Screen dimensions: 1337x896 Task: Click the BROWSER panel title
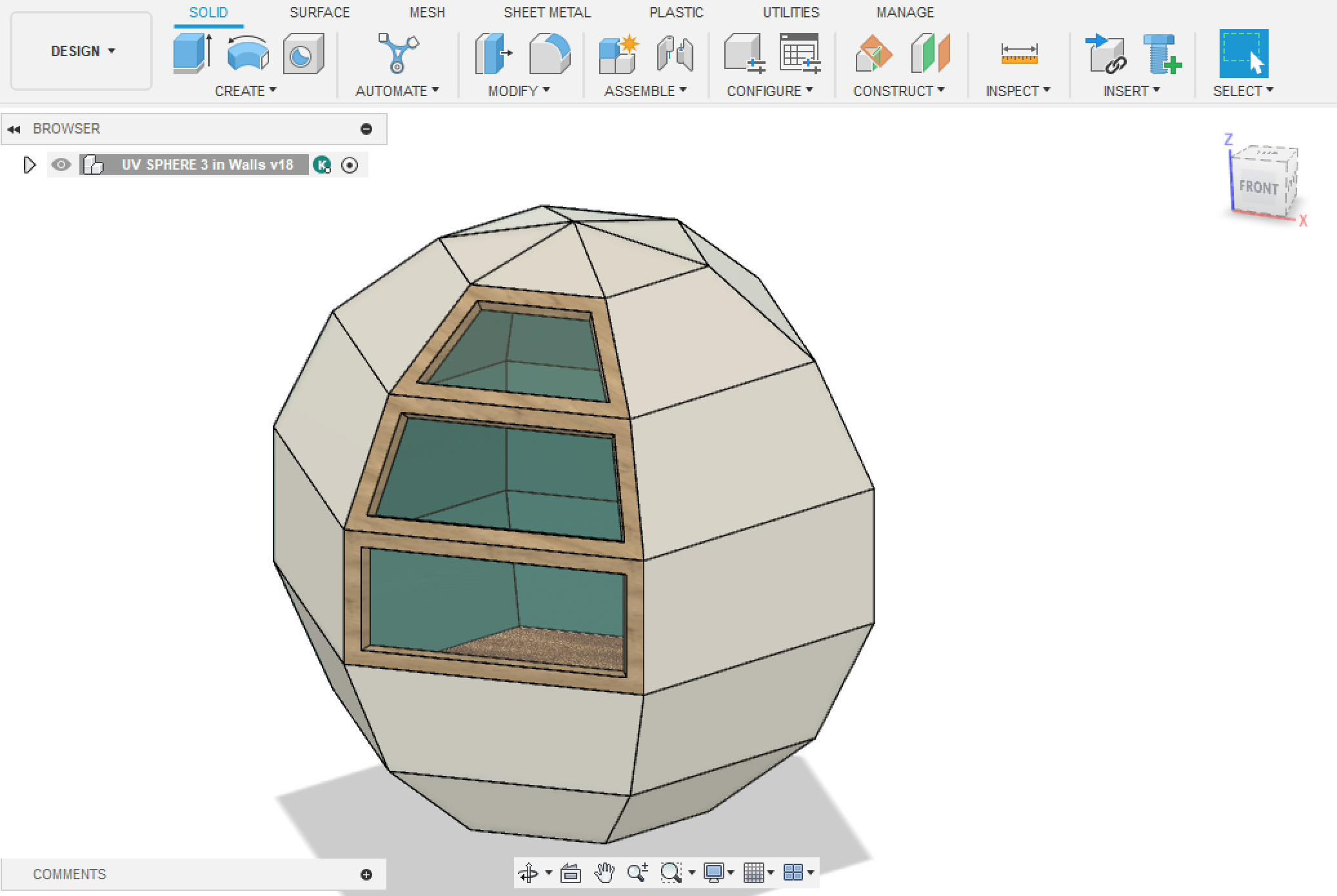click(x=66, y=129)
